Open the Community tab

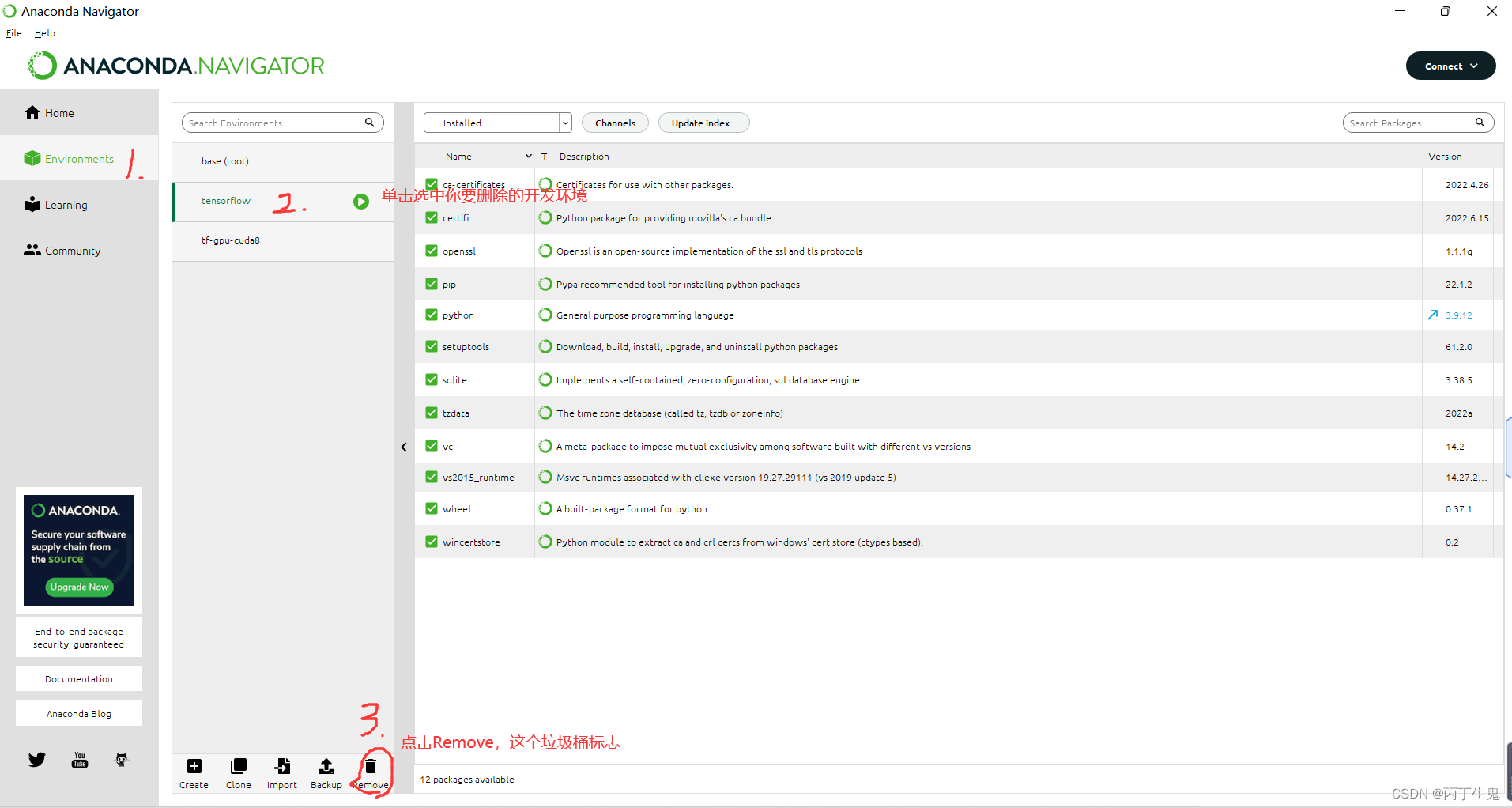tap(79, 251)
